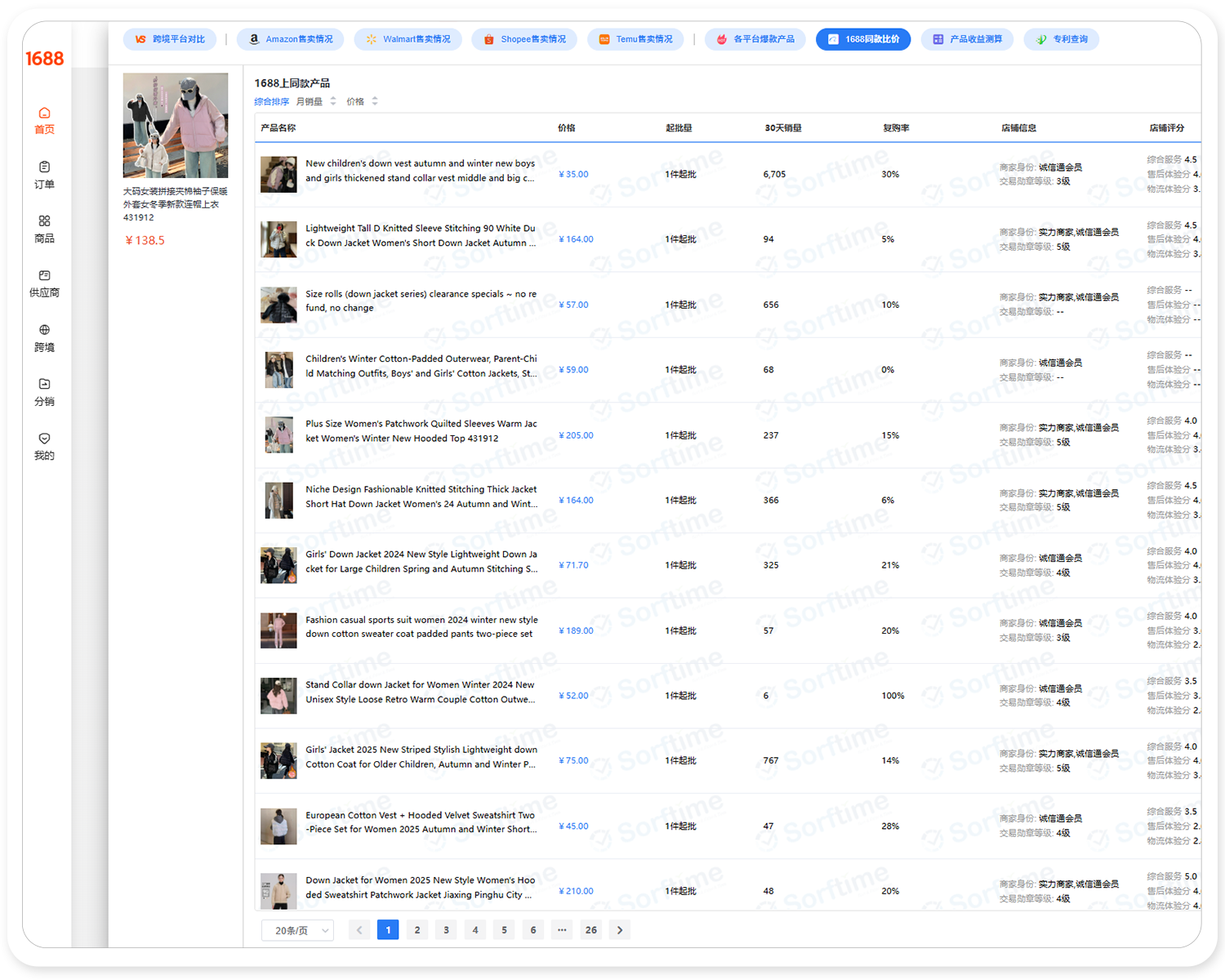
Task: Go to page 2 of results
Action: click(417, 930)
